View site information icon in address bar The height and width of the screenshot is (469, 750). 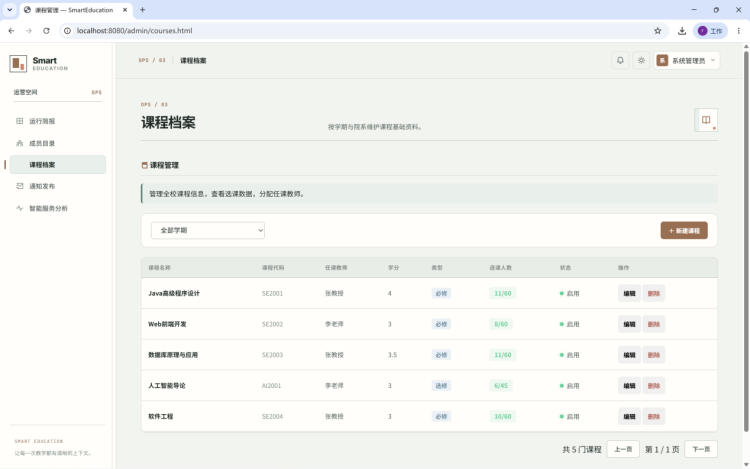(67, 31)
